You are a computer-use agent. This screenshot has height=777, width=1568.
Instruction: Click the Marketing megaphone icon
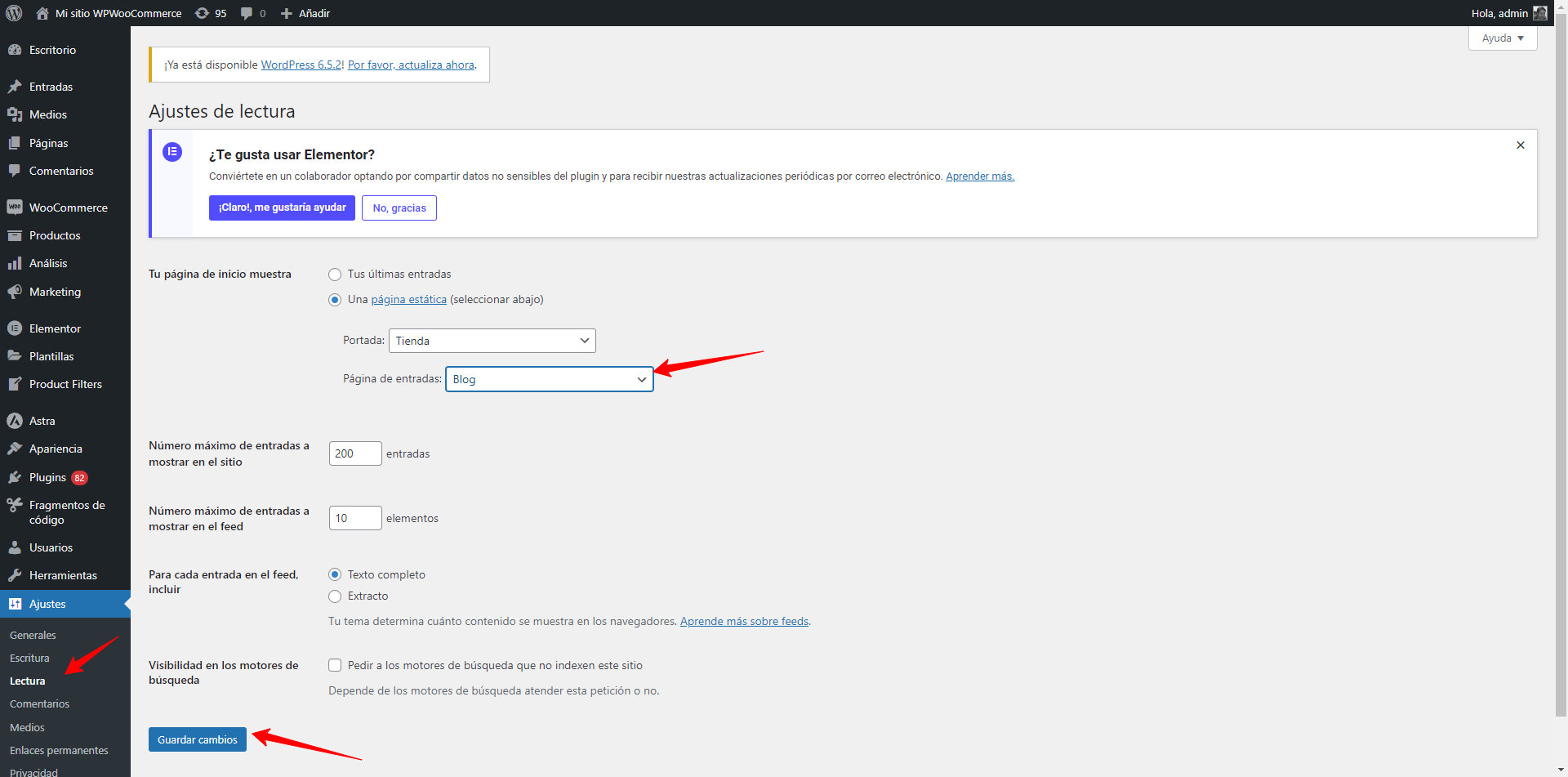(15, 292)
